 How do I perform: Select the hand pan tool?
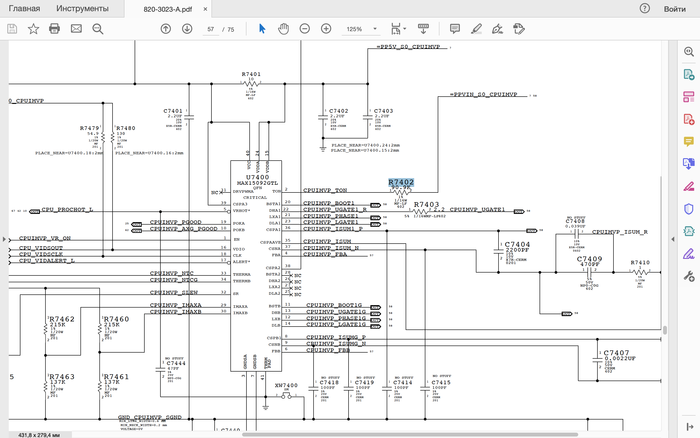[x=283, y=29]
